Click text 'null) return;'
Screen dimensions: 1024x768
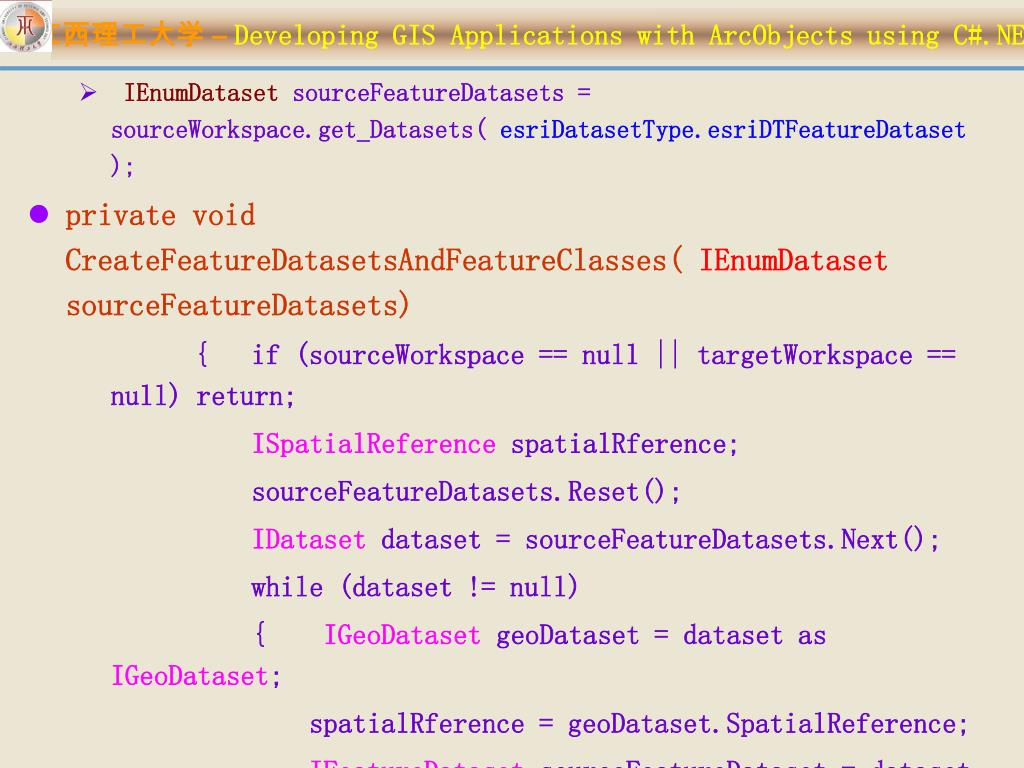coord(202,396)
